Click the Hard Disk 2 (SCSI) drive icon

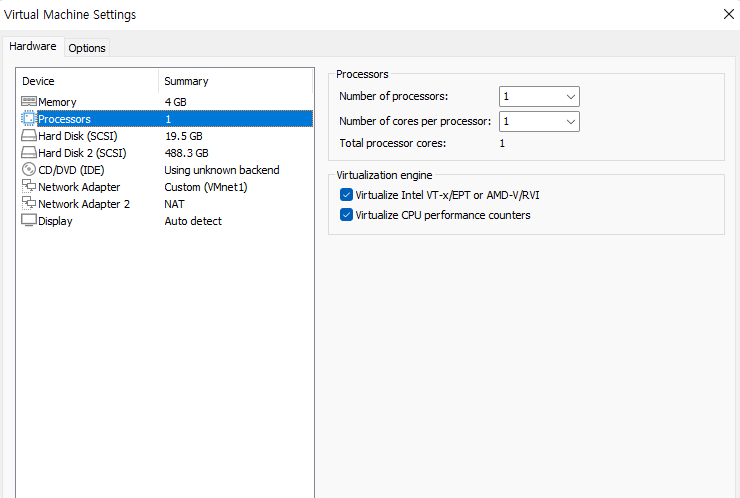coord(29,152)
